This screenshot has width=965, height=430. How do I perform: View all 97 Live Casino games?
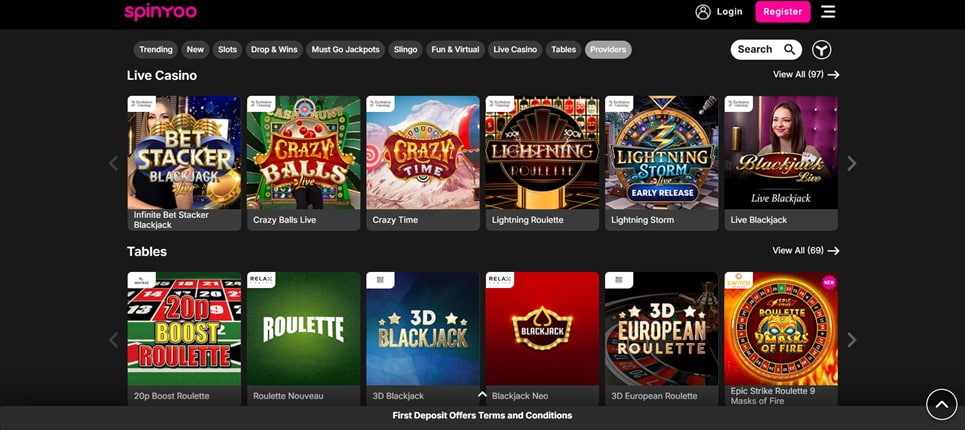tap(806, 74)
